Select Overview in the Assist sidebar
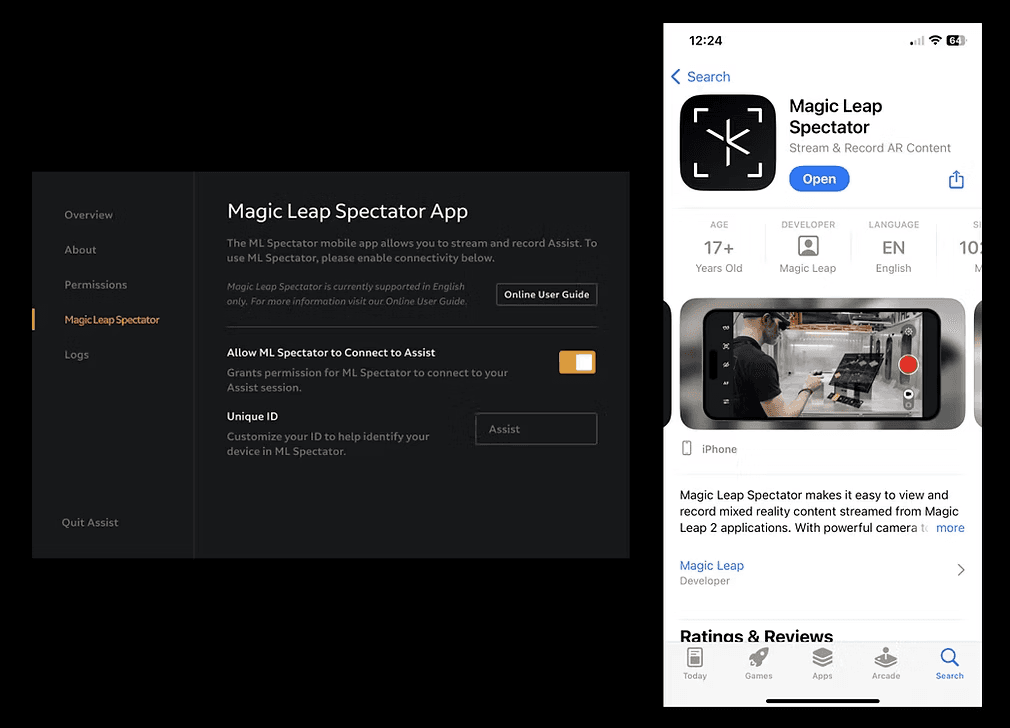 (88, 215)
